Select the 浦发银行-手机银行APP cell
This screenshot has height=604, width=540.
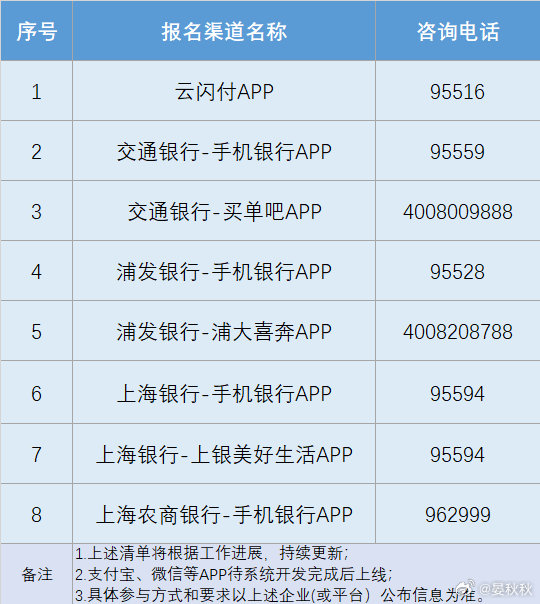point(224,272)
